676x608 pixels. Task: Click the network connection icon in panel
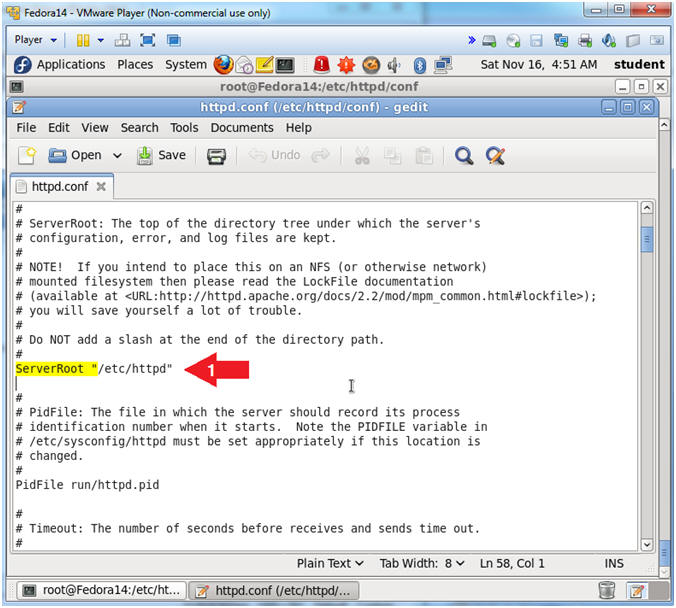coord(443,65)
